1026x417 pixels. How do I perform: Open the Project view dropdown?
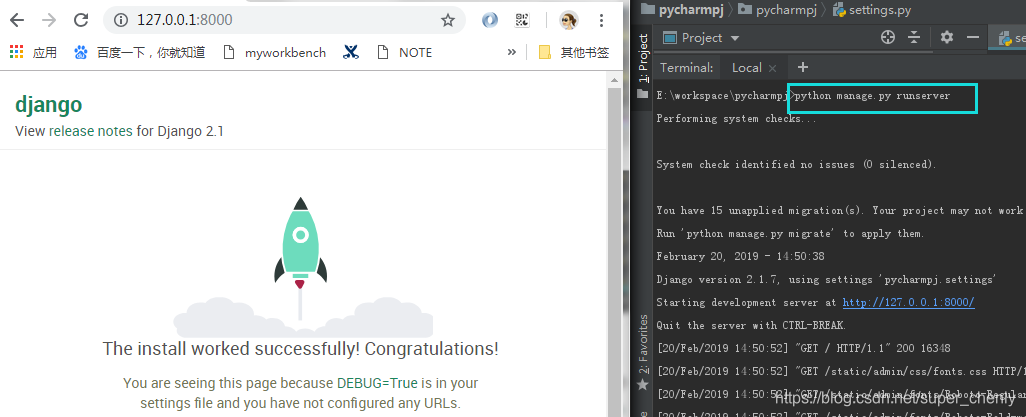point(701,38)
